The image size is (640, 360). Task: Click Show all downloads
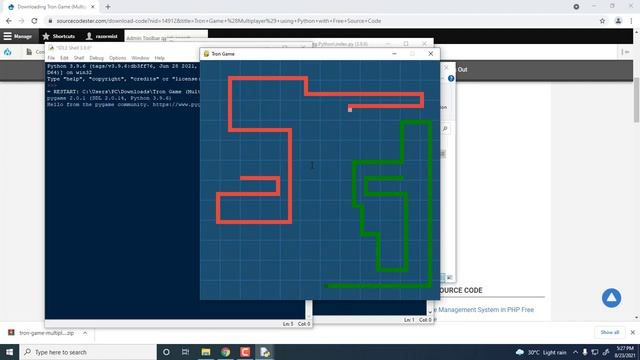click(609, 332)
